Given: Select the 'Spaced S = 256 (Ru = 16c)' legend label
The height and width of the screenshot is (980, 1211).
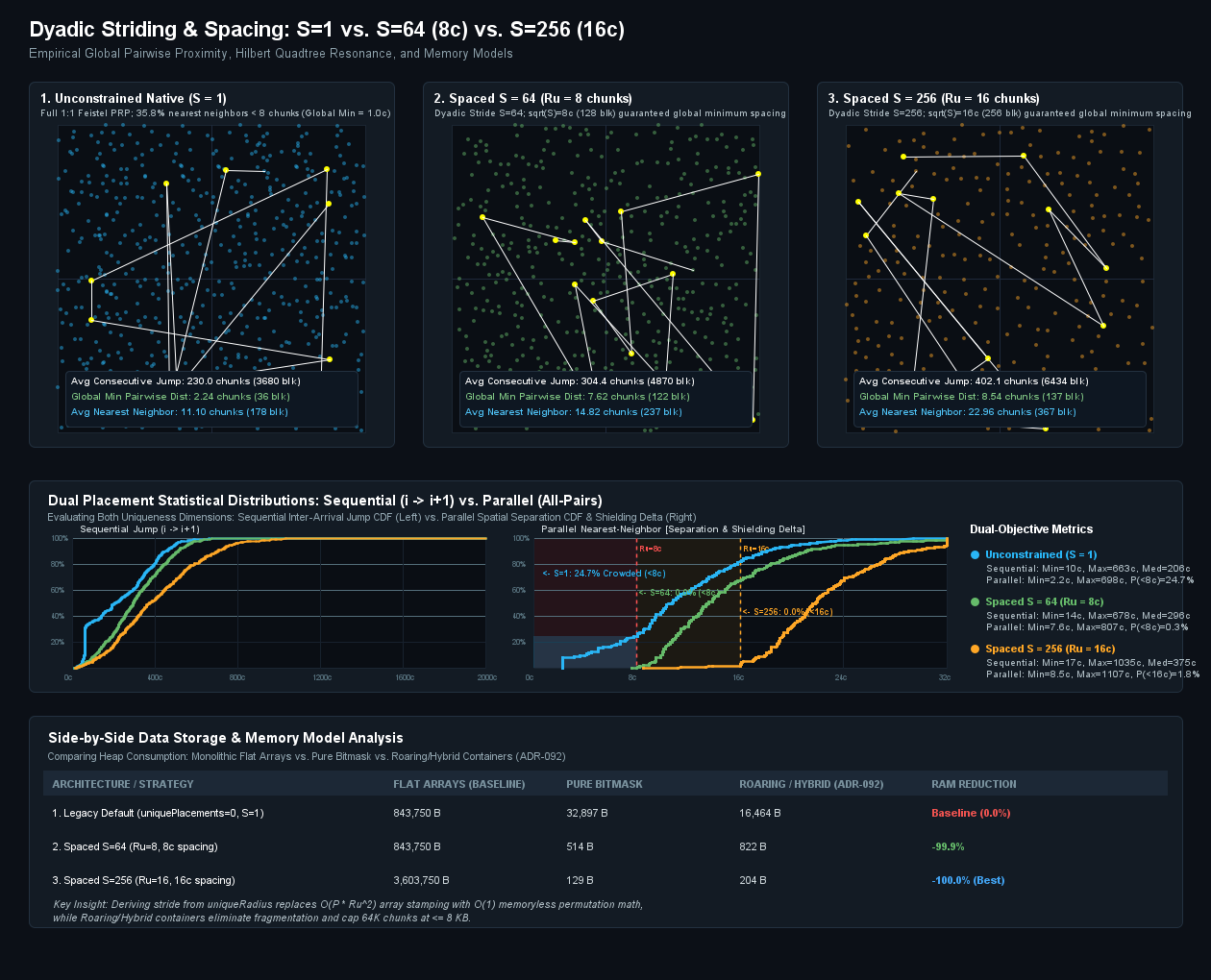Looking at the screenshot, I should pos(1050,649).
